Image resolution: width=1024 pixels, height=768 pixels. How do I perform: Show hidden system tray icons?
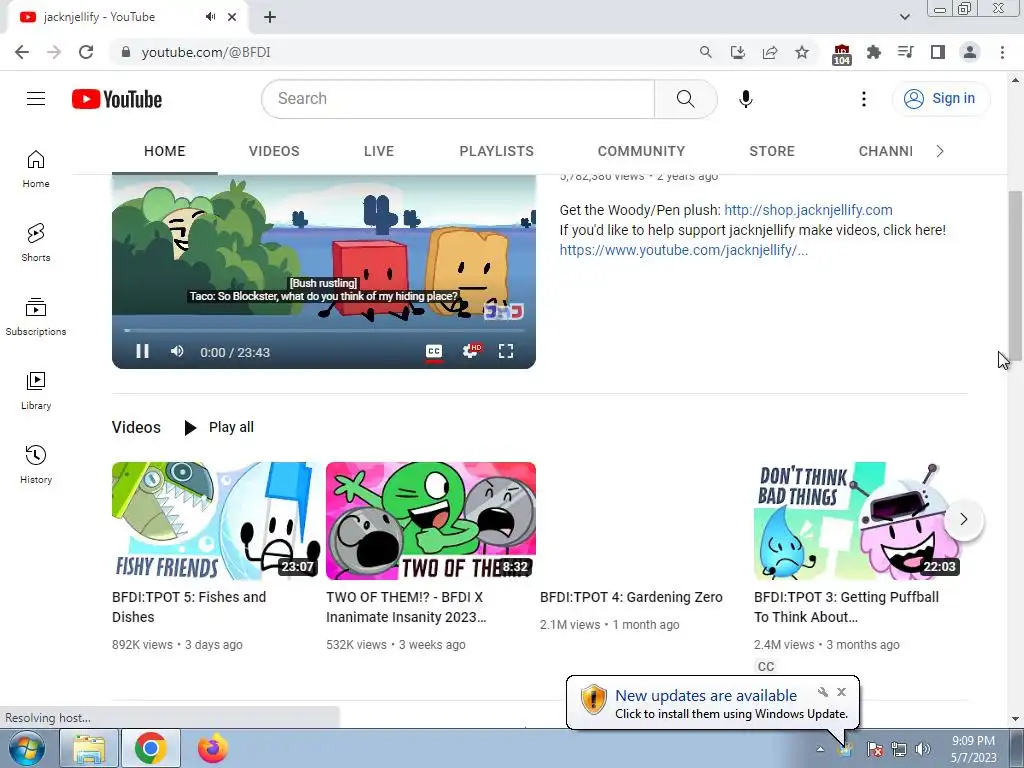(820, 749)
